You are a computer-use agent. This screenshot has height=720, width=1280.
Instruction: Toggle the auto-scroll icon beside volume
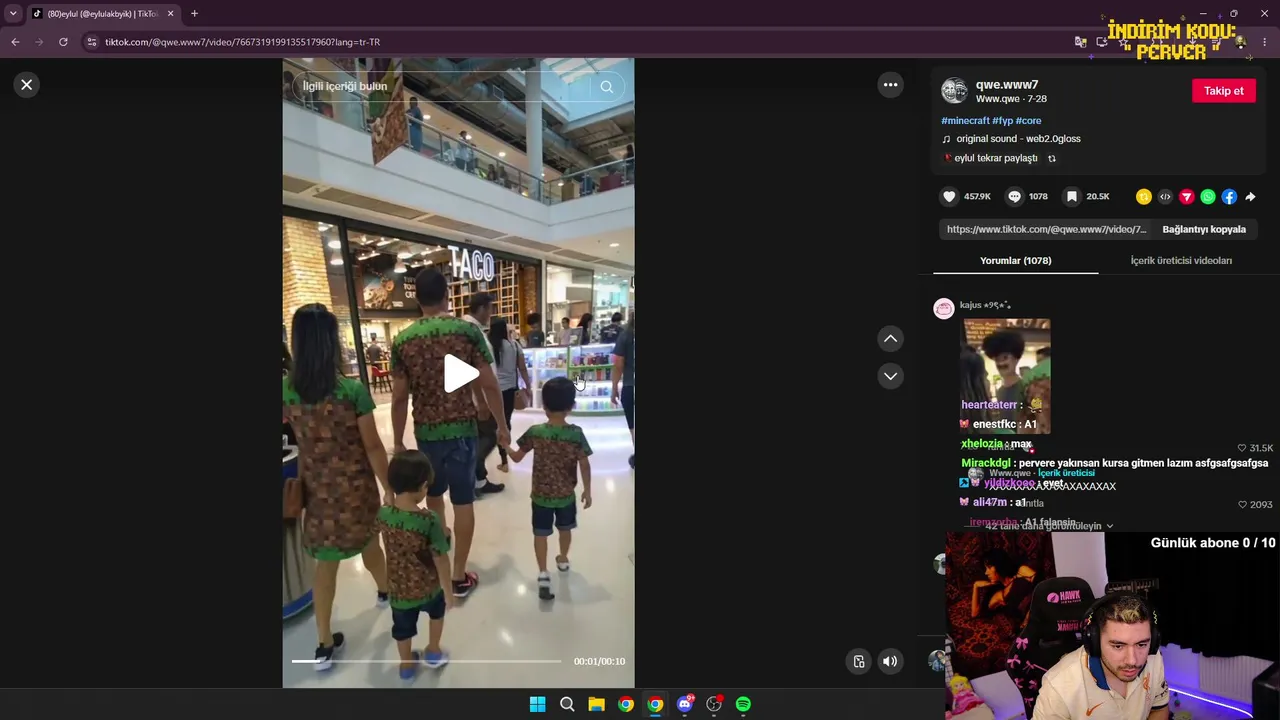point(858,661)
